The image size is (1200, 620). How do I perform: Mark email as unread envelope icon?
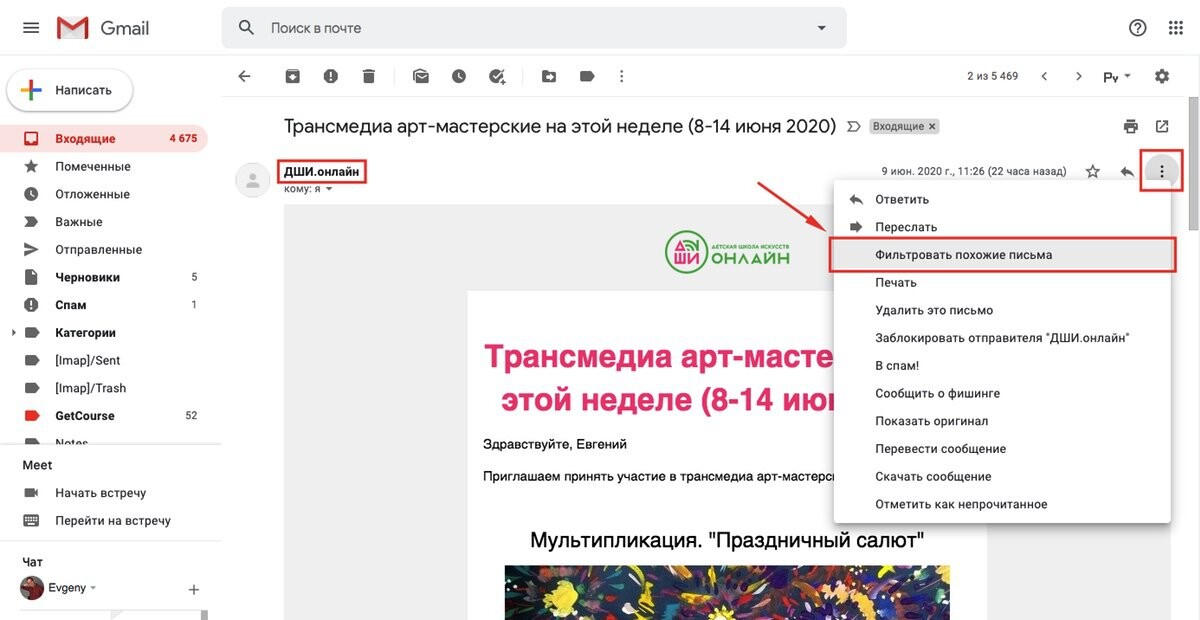(x=420, y=76)
